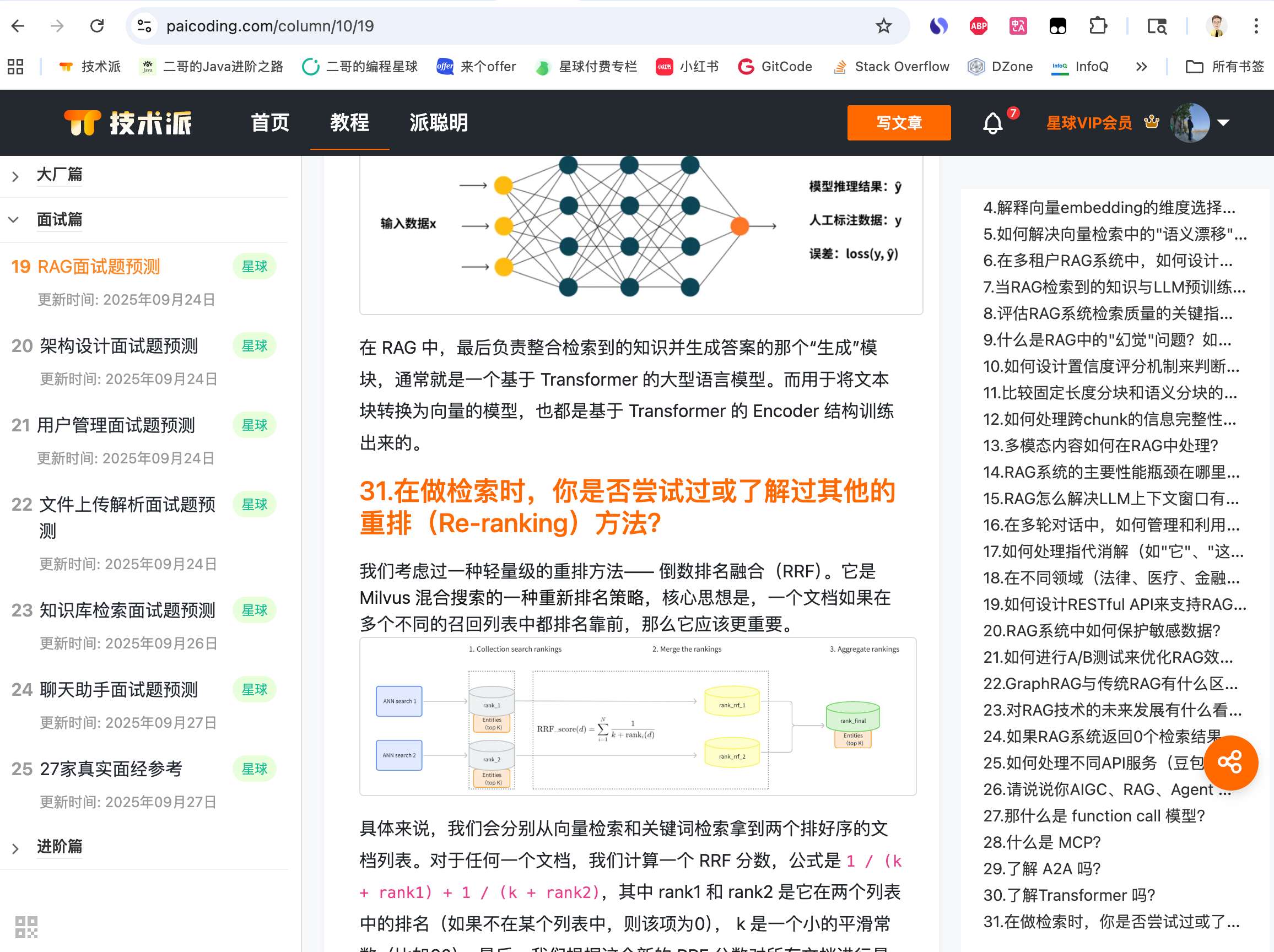The image size is (1274, 952).
Task: Open the QR code icon at bottom left
Action: click(x=26, y=927)
